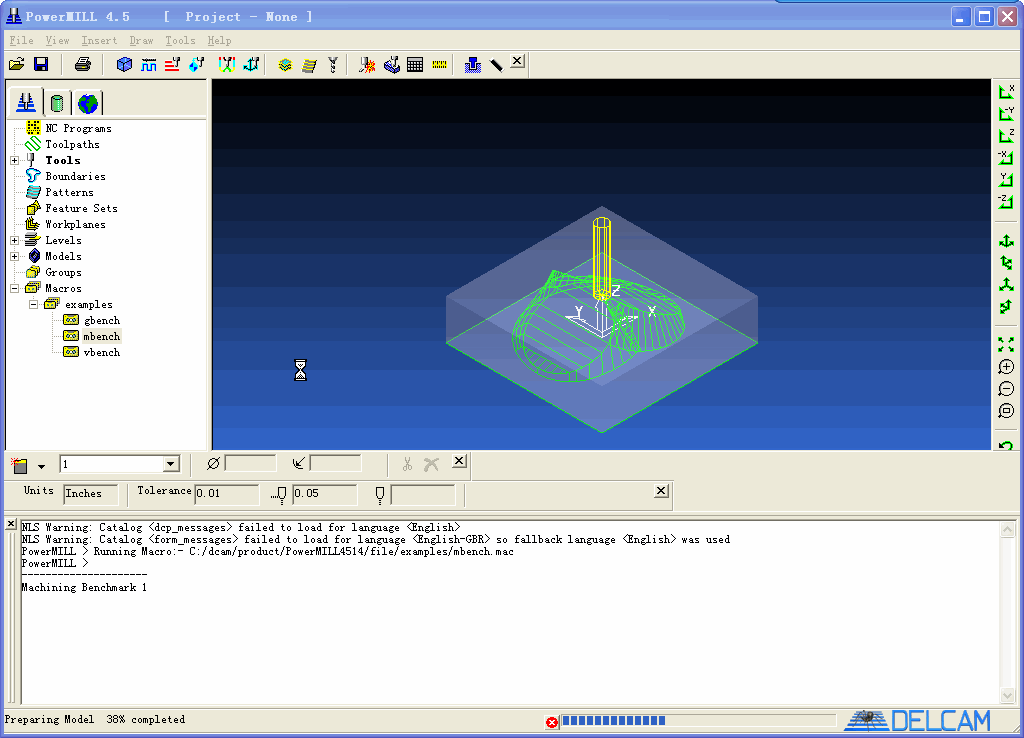This screenshot has height=738, width=1024.
Task: Switch to the green cylinder tab
Action: click(x=57, y=103)
